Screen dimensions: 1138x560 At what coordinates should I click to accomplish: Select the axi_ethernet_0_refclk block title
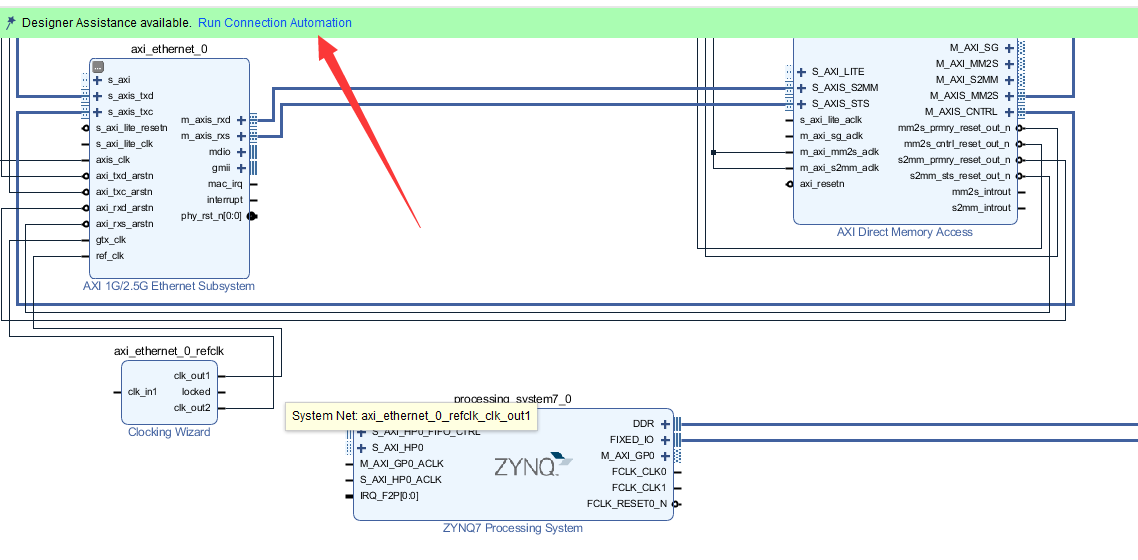click(169, 351)
